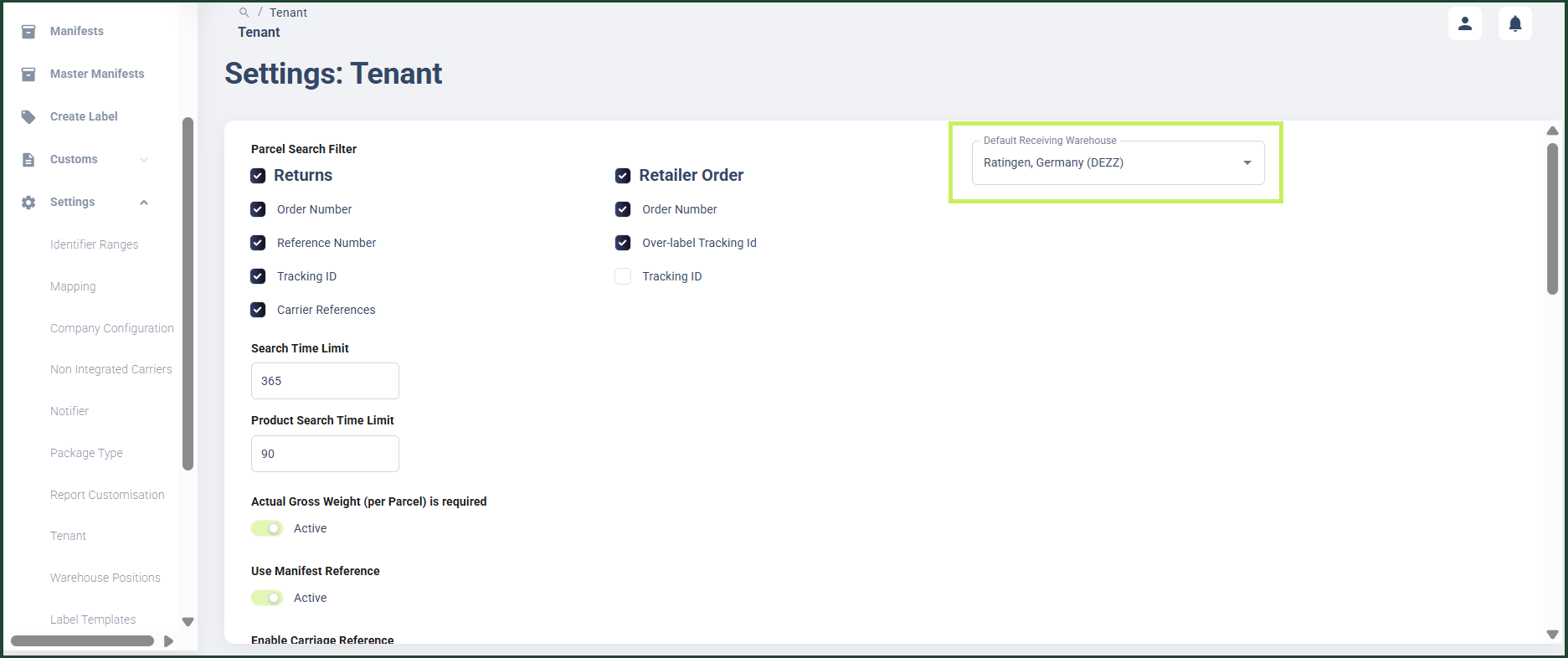Toggle Use Manifest Reference switch
This screenshot has height=658, width=1568.
click(267, 598)
